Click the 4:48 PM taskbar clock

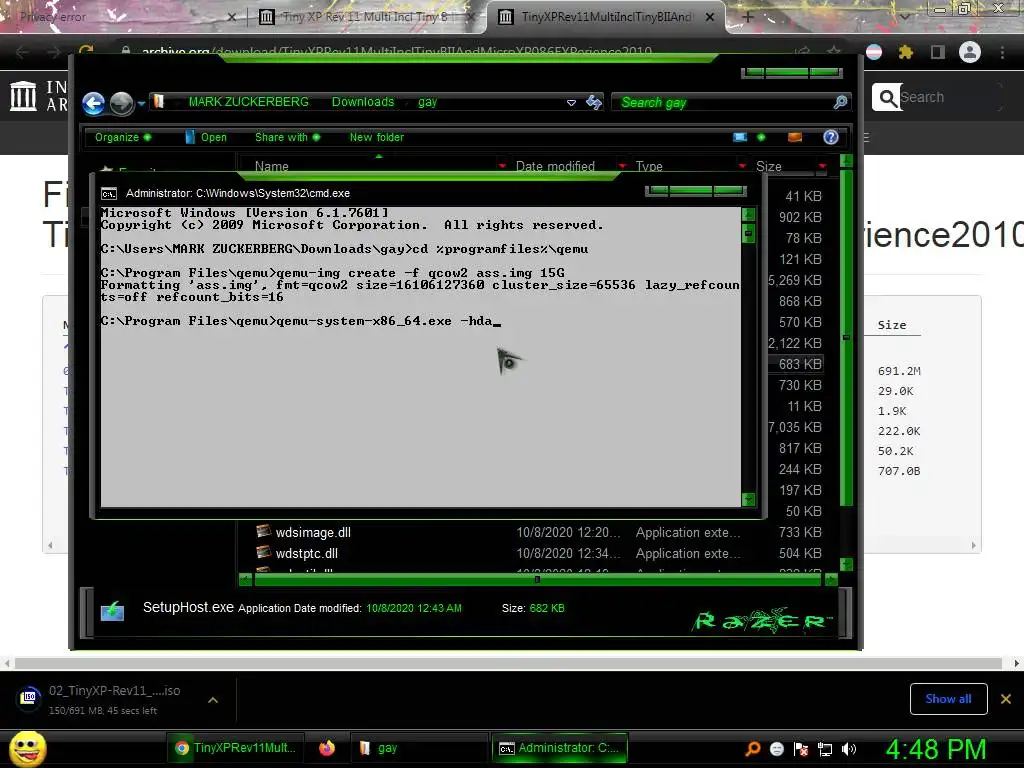[936, 749]
